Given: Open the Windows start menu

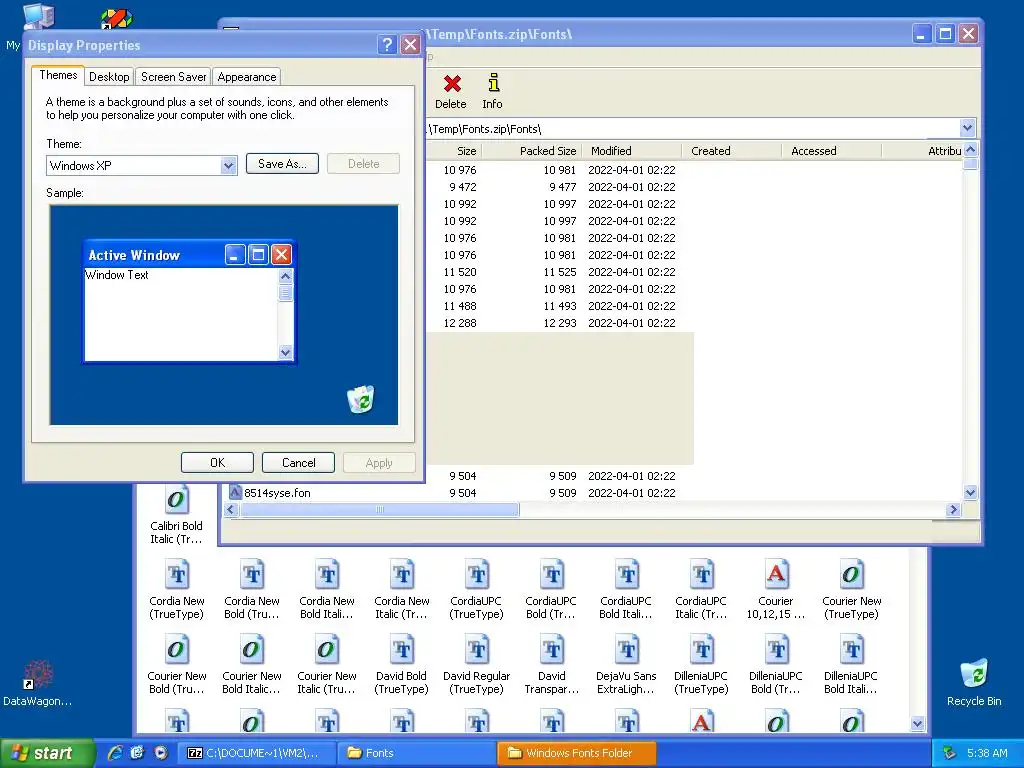Looking at the screenshot, I should (46, 753).
